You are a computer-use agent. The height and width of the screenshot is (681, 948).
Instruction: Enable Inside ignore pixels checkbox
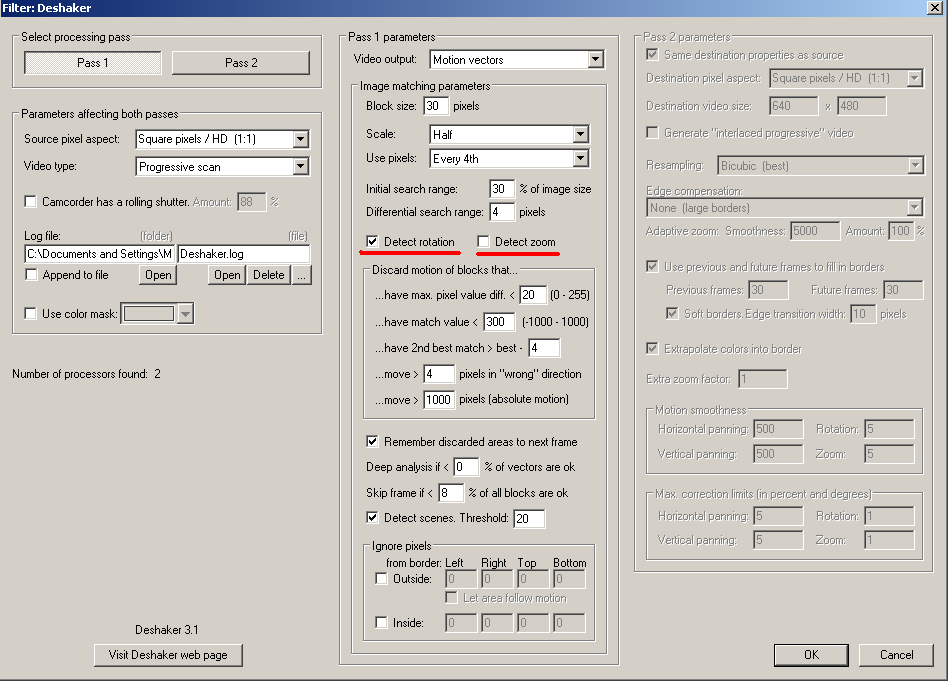pyautogui.click(x=381, y=622)
